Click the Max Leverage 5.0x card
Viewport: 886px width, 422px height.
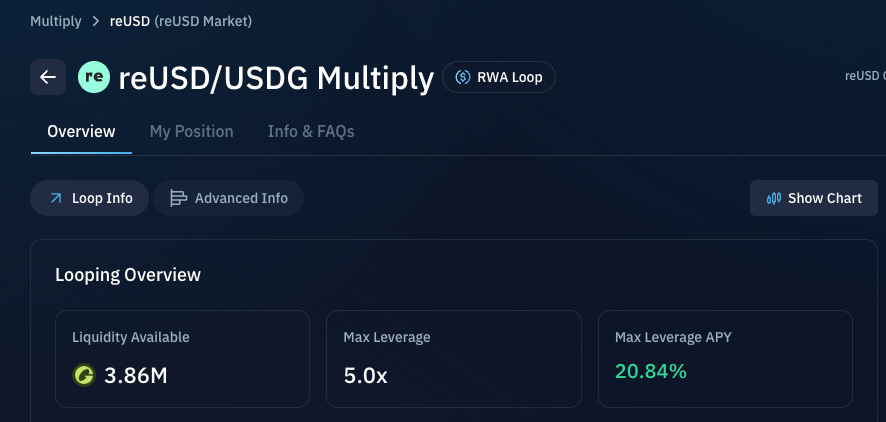454,359
